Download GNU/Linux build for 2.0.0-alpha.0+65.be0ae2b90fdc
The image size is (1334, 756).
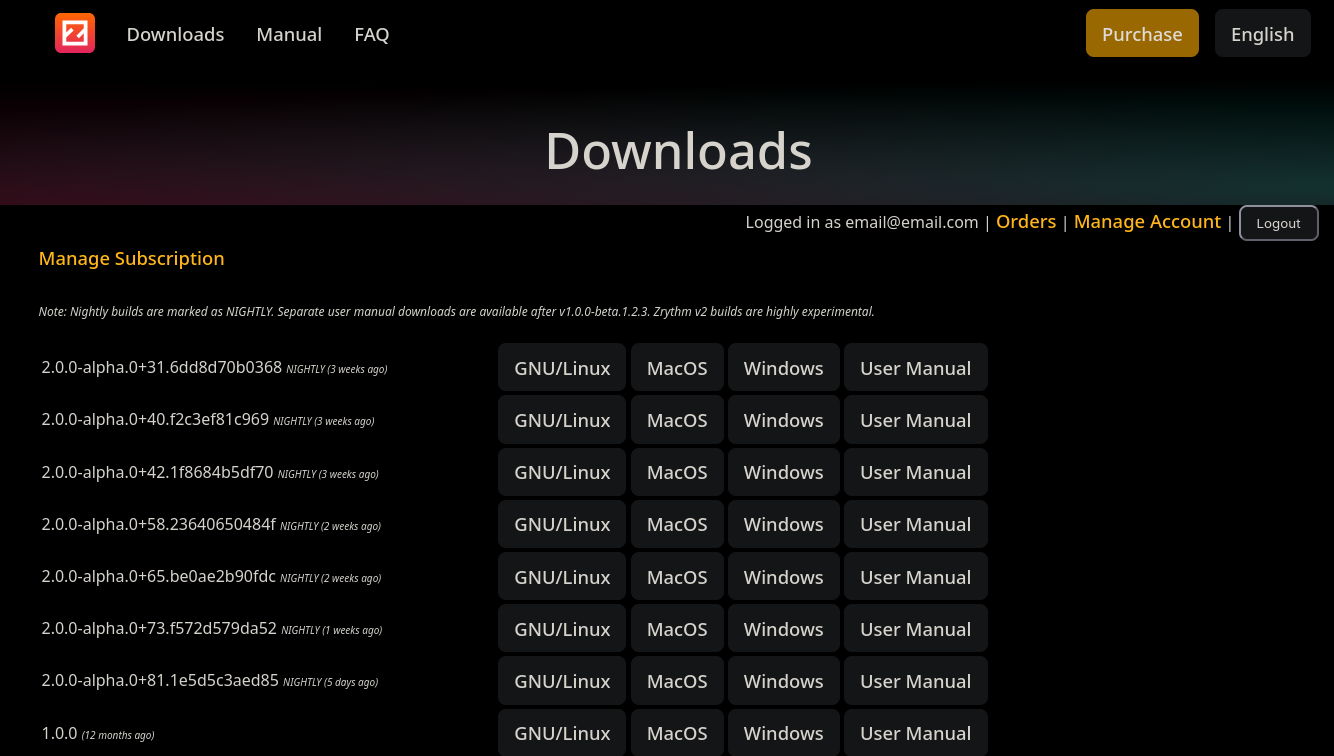pos(562,577)
